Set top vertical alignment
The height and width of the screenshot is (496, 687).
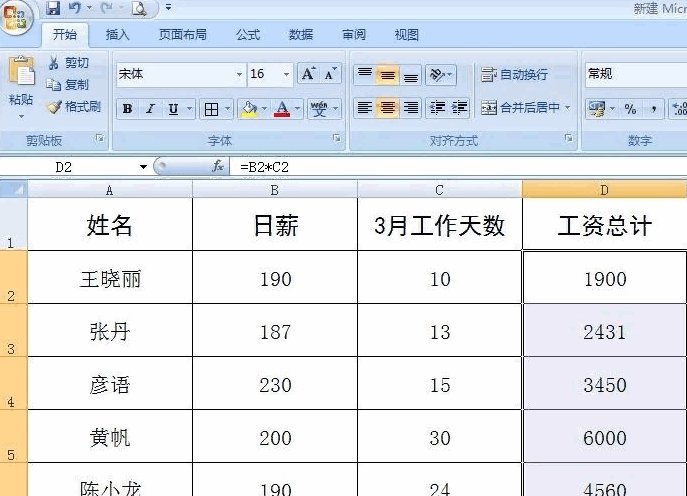click(365, 74)
